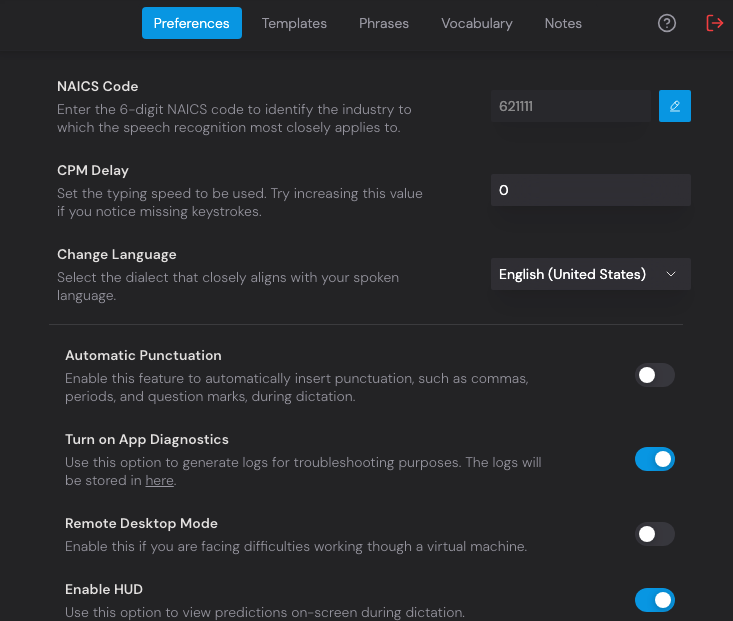Go to the Vocabulary tab
The width and height of the screenshot is (733, 621).
477,23
